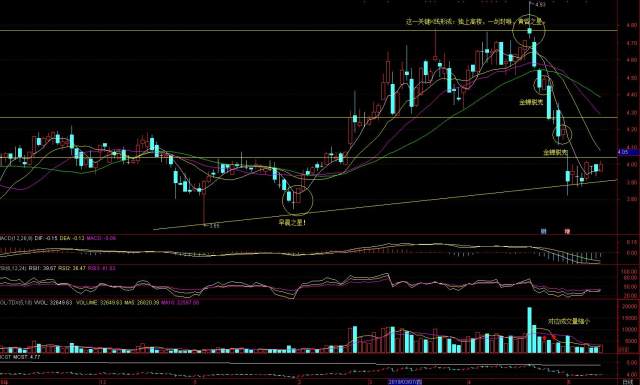Click the 3.65 low price label

(214, 225)
